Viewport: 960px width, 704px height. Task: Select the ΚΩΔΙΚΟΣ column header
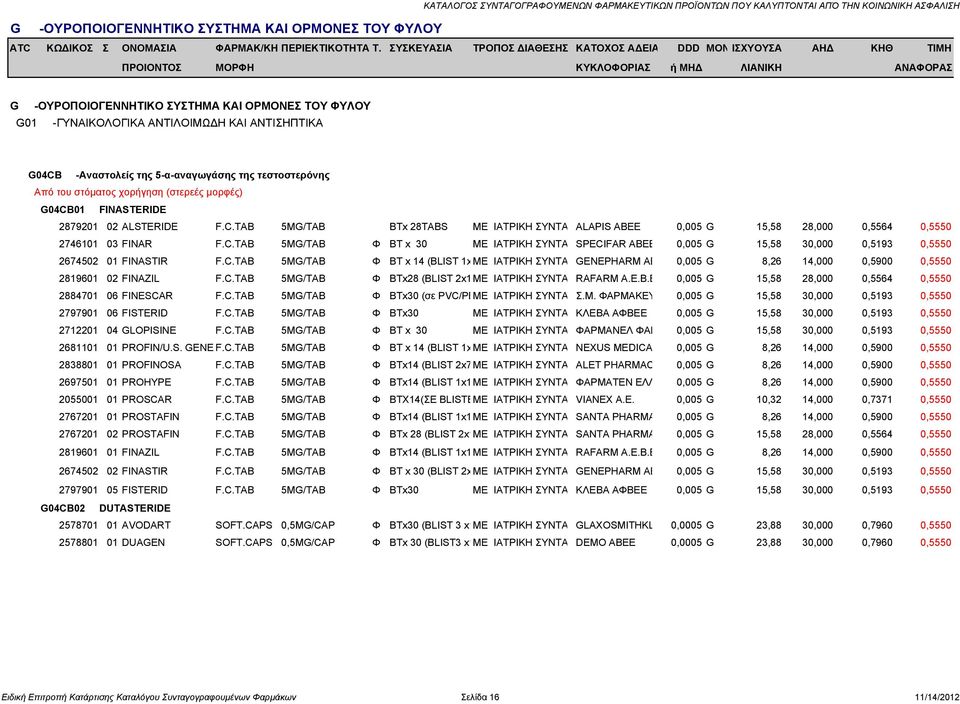[70, 48]
